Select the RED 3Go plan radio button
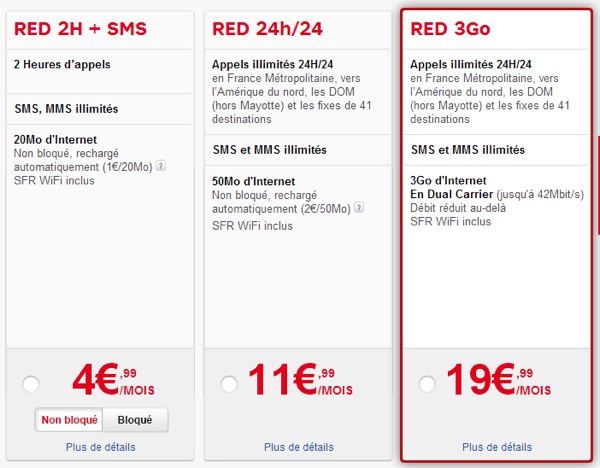The image size is (600, 468). point(427,384)
